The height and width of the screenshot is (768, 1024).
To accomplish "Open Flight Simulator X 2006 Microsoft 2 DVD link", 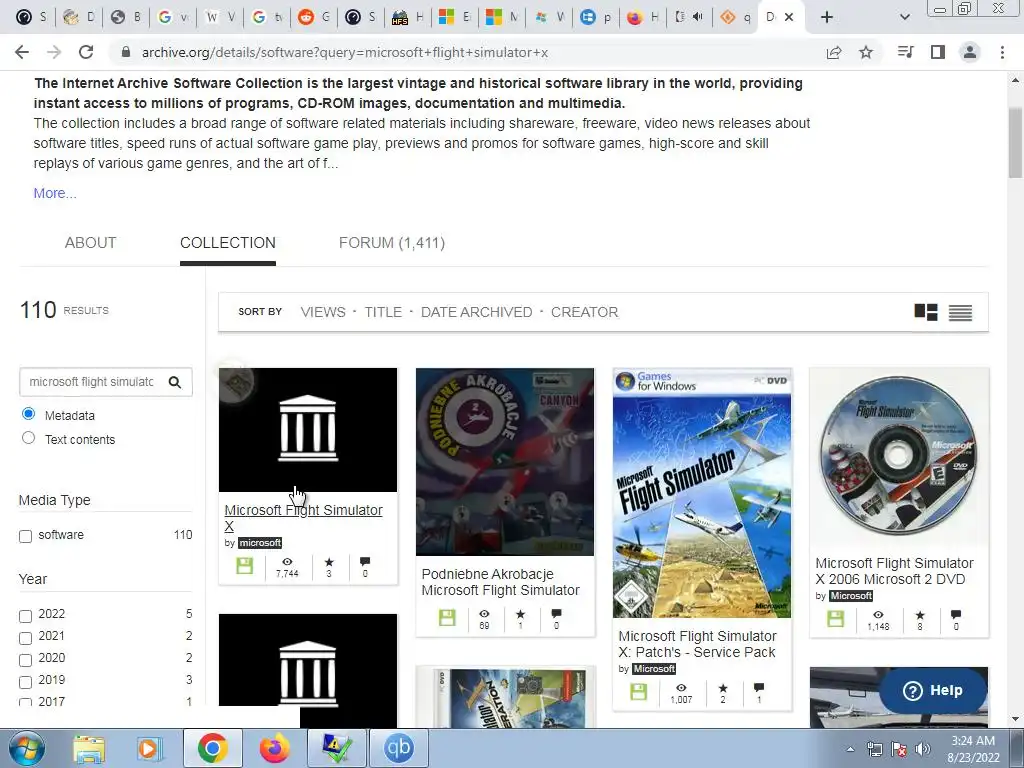I will [894, 571].
